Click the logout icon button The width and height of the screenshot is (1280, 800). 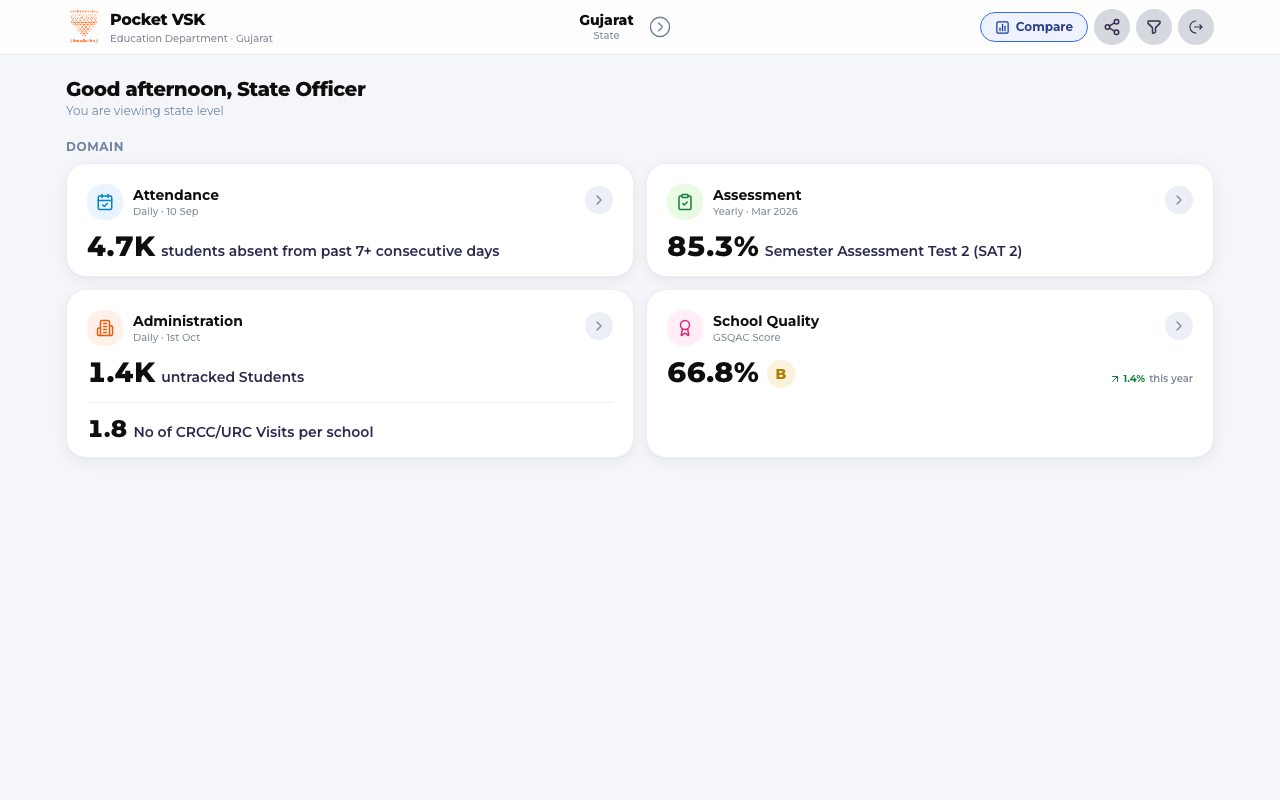(1196, 27)
